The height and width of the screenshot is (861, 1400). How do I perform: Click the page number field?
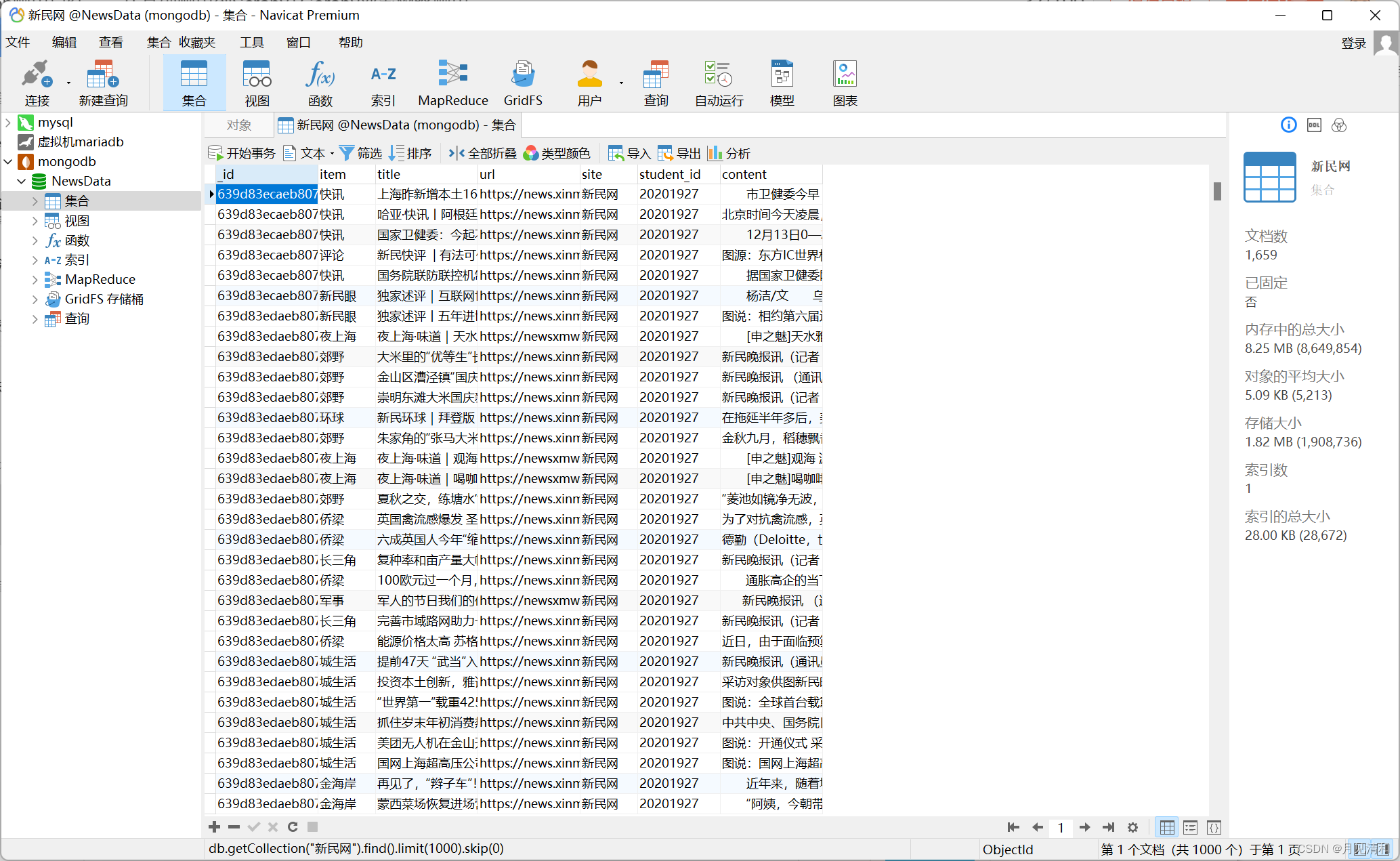click(x=1061, y=827)
